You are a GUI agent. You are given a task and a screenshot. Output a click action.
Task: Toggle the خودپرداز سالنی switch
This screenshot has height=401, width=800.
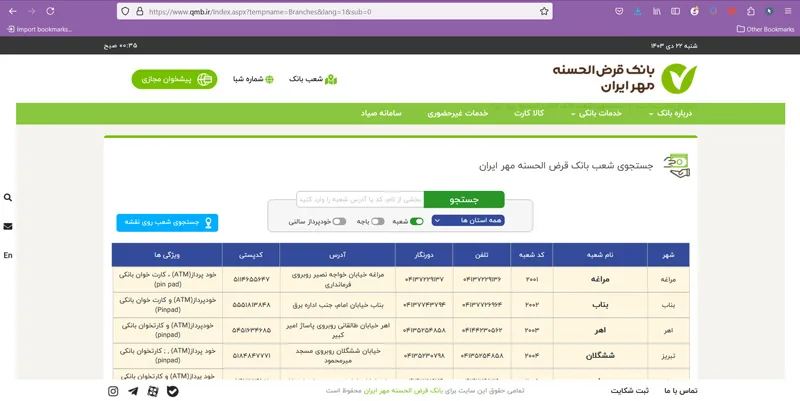[339, 221]
